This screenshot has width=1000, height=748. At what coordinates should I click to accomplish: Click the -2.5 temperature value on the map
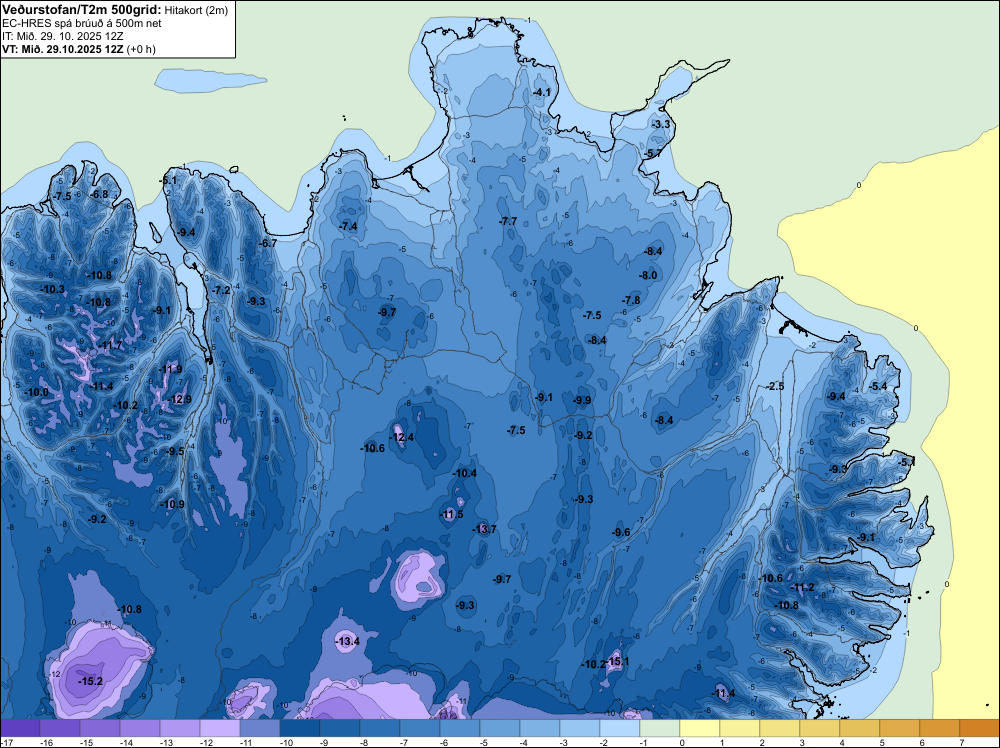(775, 386)
